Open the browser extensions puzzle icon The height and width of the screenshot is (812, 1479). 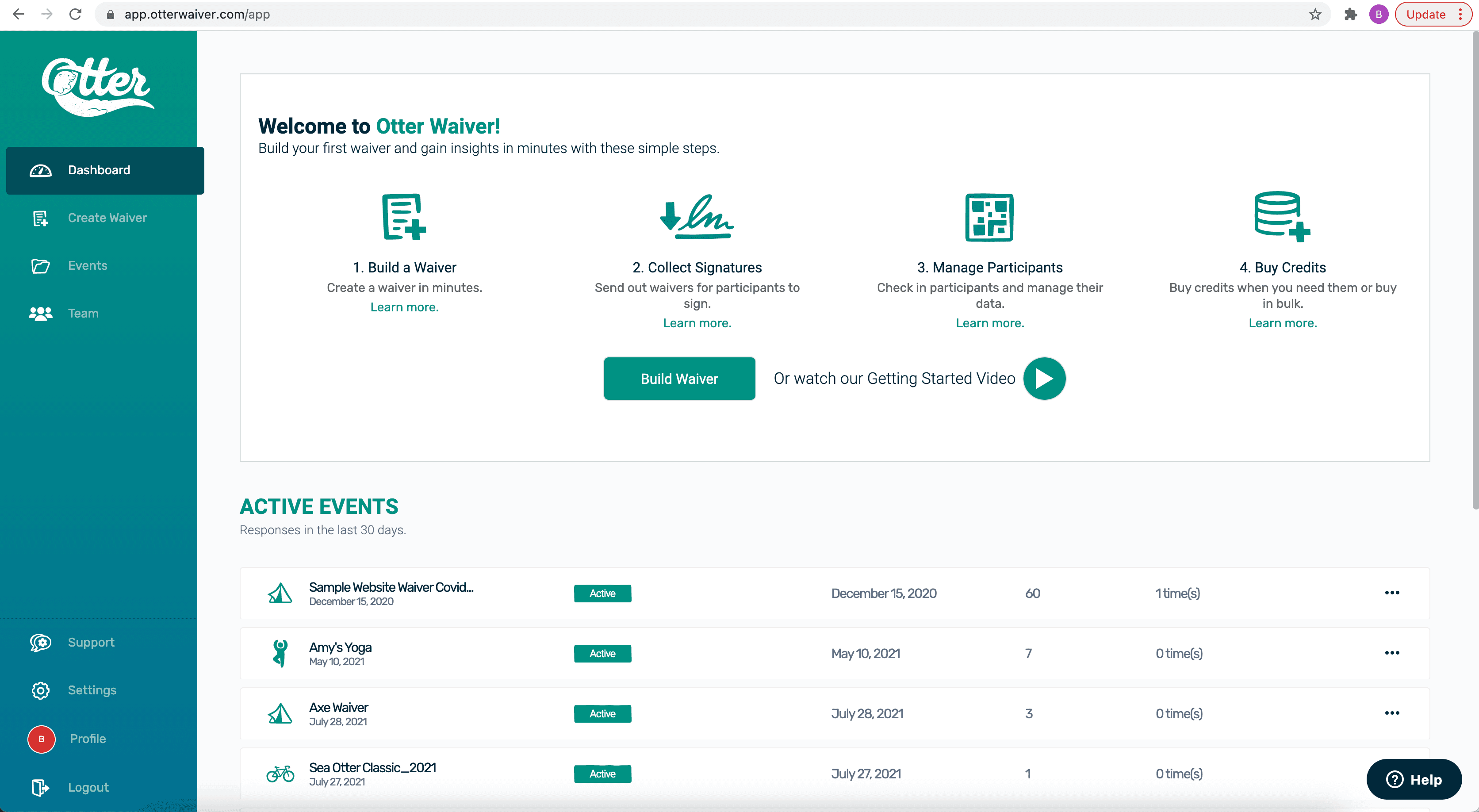[x=1350, y=14]
